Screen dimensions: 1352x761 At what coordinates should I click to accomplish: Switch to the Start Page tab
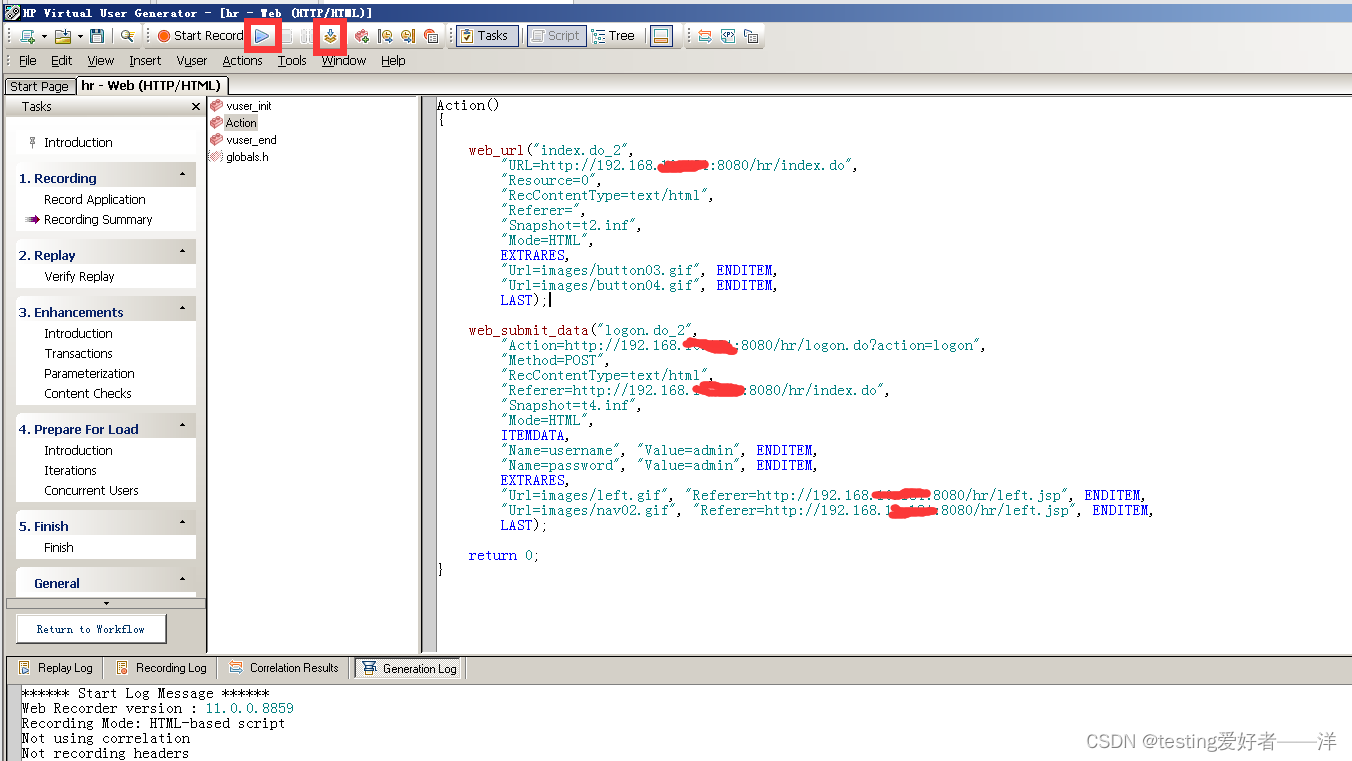tap(39, 86)
